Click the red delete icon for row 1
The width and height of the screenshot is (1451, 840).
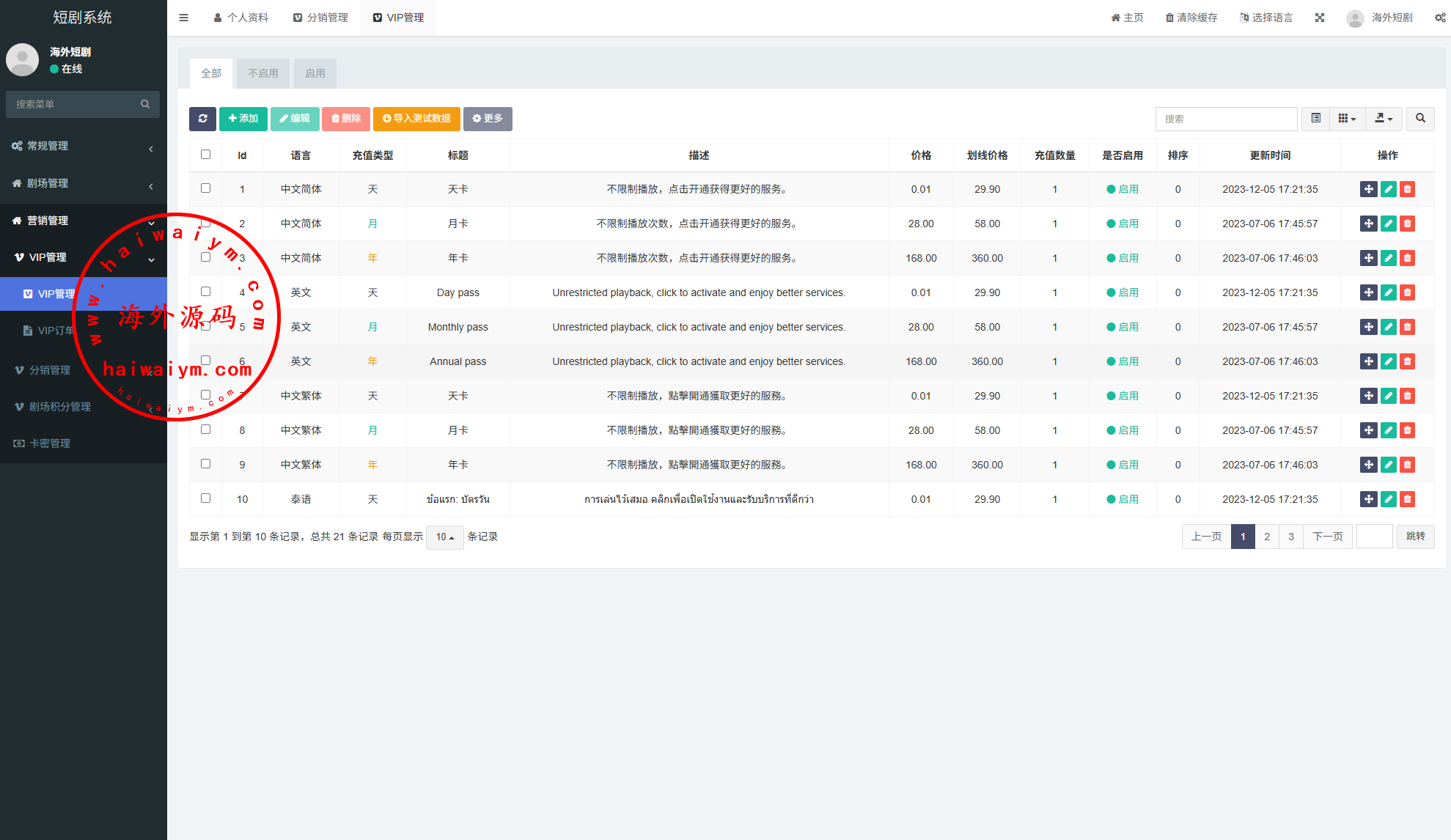(x=1407, y=189)
